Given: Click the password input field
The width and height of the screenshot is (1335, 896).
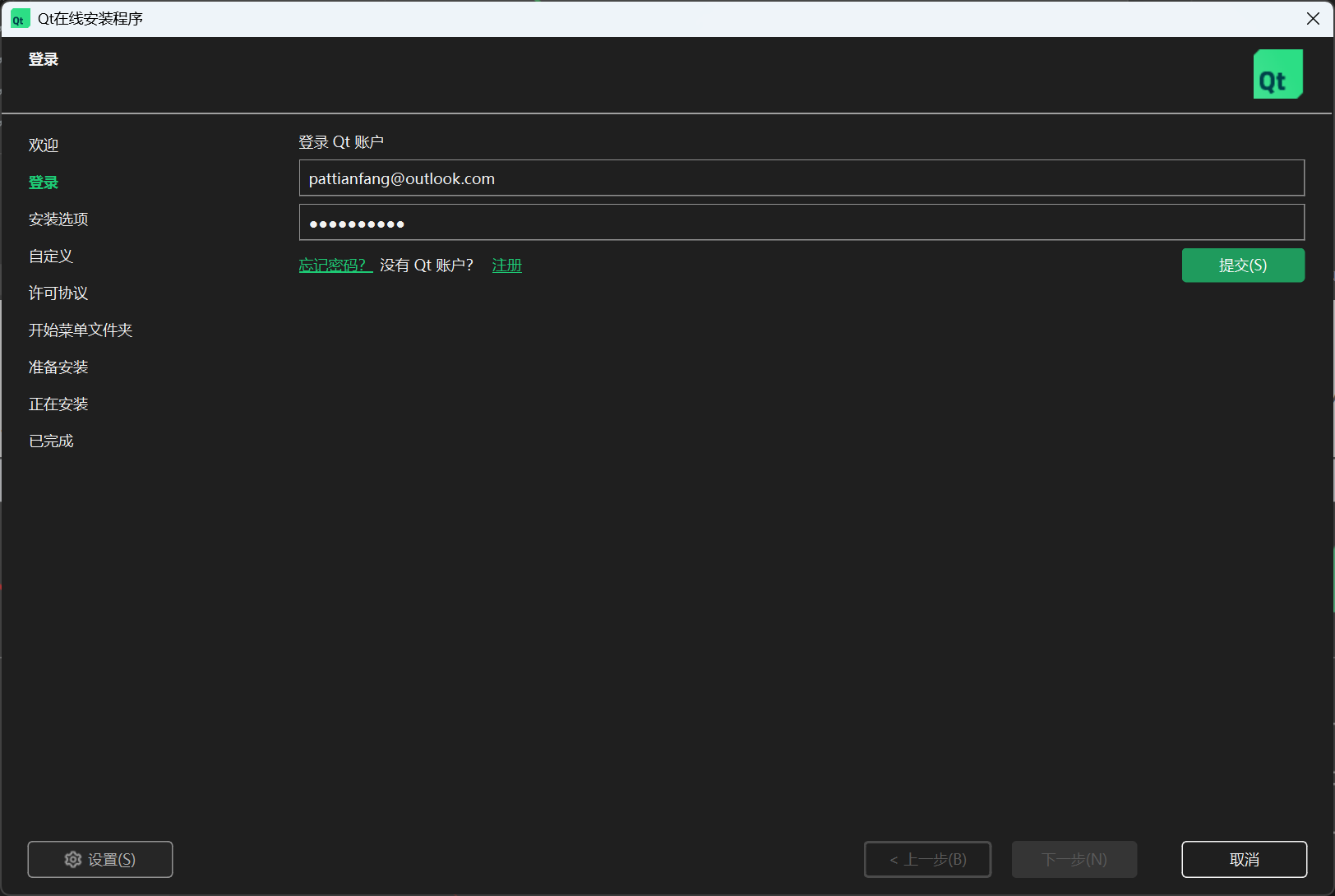Looking at the screenshot, I should pyautogui.click(x=801, y=222).
